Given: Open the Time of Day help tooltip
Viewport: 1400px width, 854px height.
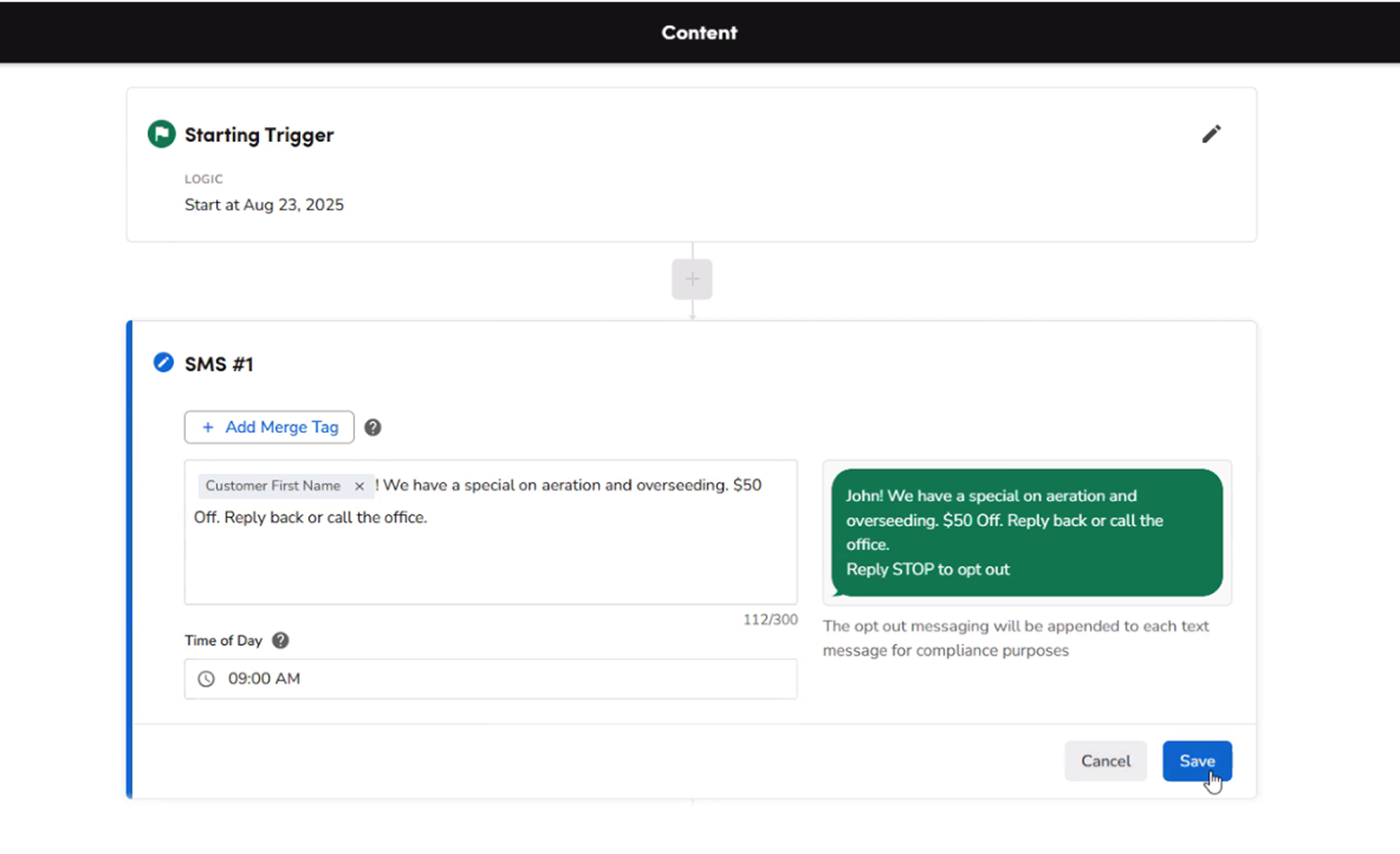Looking at the screenshot, I should (281, 640).
